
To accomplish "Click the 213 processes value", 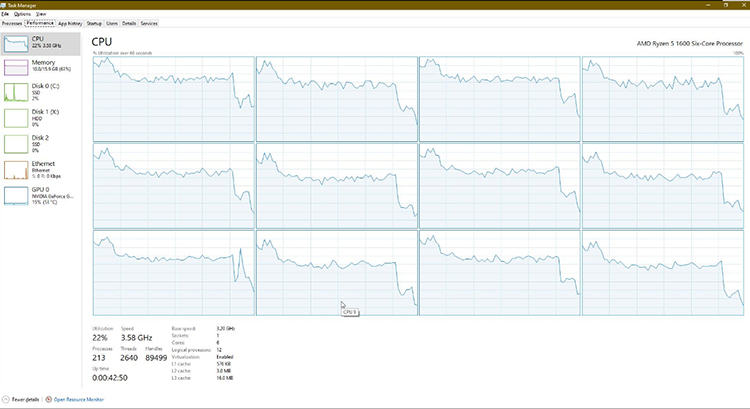I will click(99, 358).
